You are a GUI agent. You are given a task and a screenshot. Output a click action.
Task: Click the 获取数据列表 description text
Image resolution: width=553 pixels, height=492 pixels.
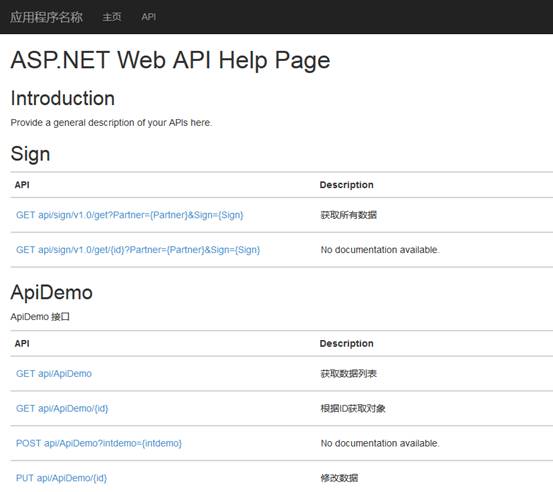pos(348,373)
